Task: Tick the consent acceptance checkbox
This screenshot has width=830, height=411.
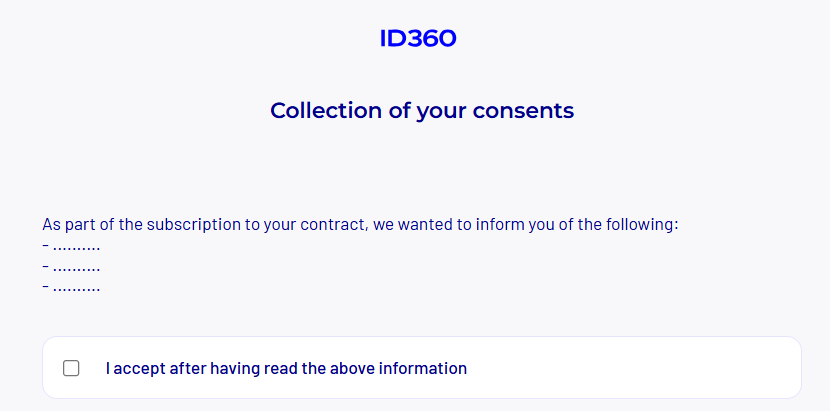Action: [x=71, y=368]
